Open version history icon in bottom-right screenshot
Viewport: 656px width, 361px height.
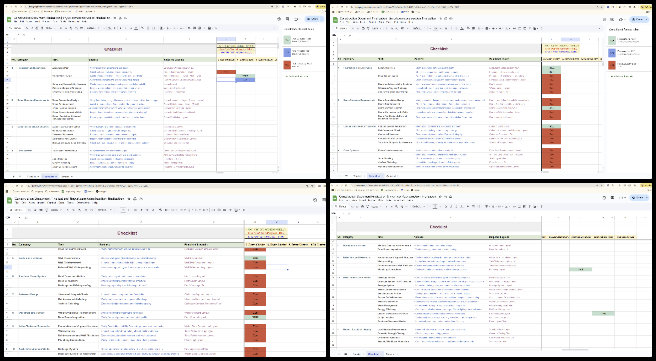pos(605,197)
